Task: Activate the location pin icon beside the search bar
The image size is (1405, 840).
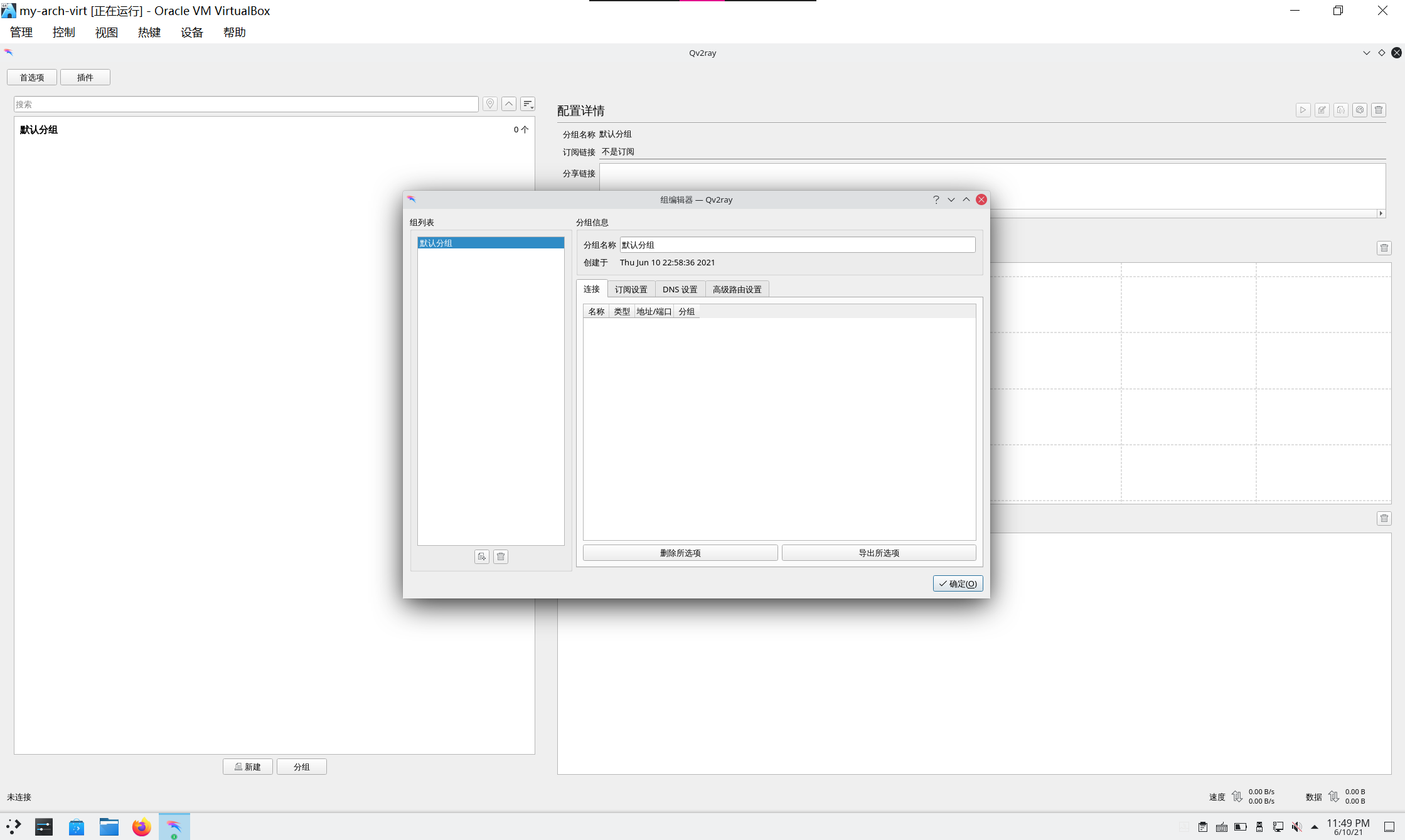Action: click(490, 104)
